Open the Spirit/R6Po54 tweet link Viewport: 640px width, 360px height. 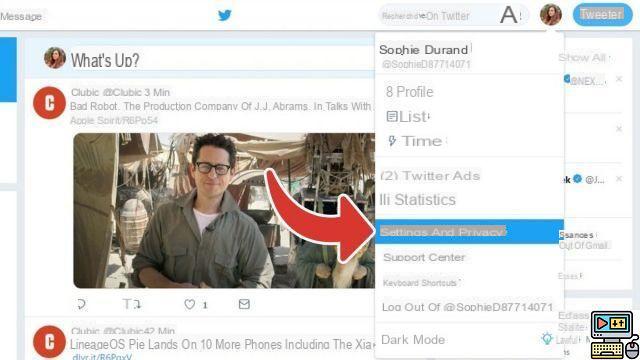tap(114, 120)
